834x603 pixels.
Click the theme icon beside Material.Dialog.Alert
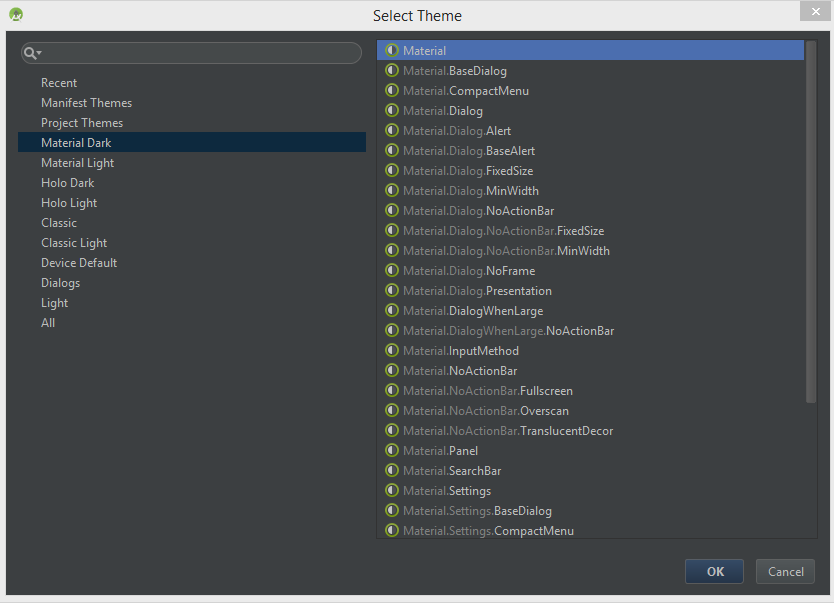click(392, 130)
